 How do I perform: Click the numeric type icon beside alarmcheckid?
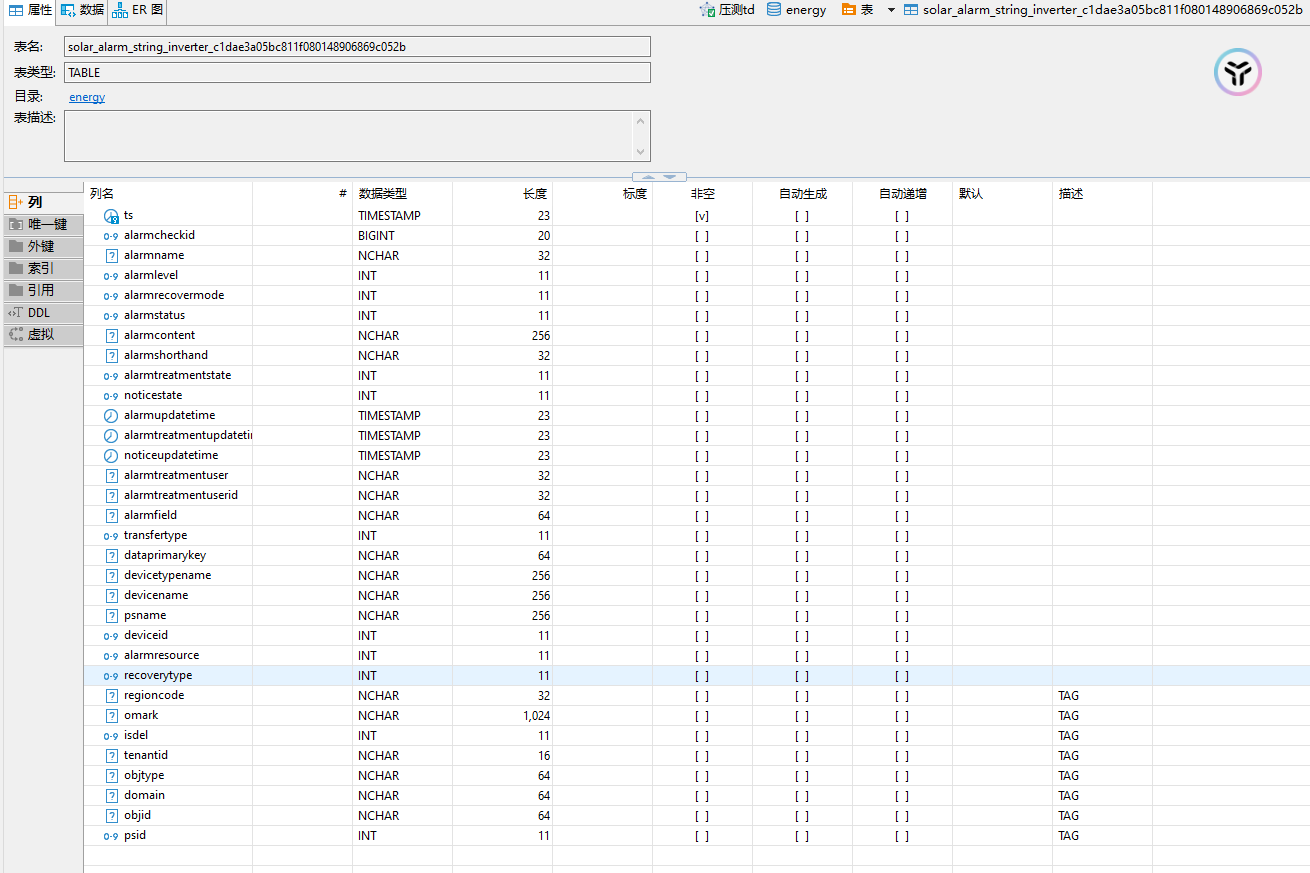tap(111, 236)
